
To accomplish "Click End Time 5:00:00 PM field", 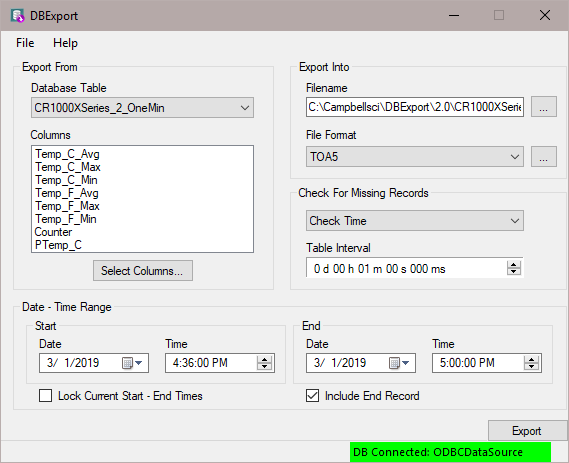I will coord(487,363).
